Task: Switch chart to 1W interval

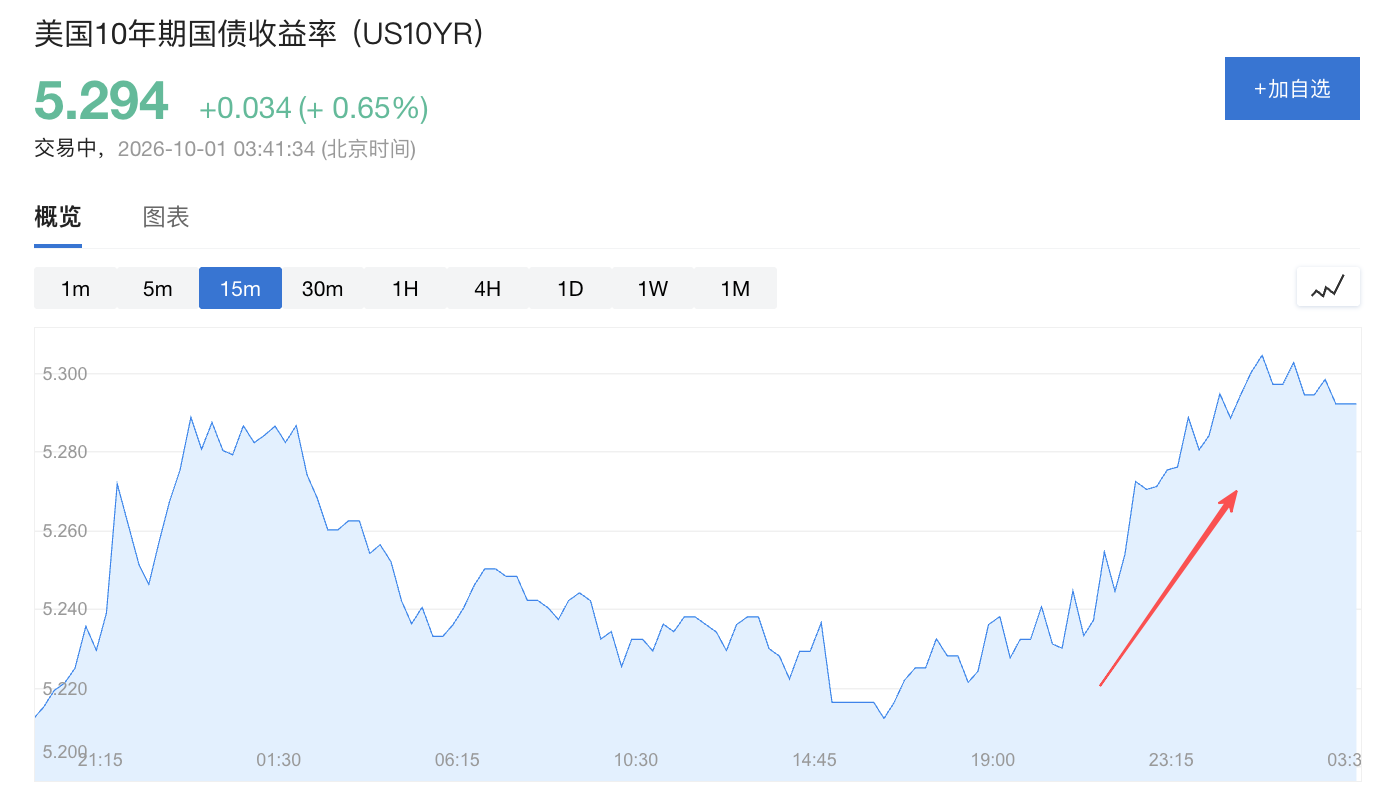Action: (x=652, y=288)
